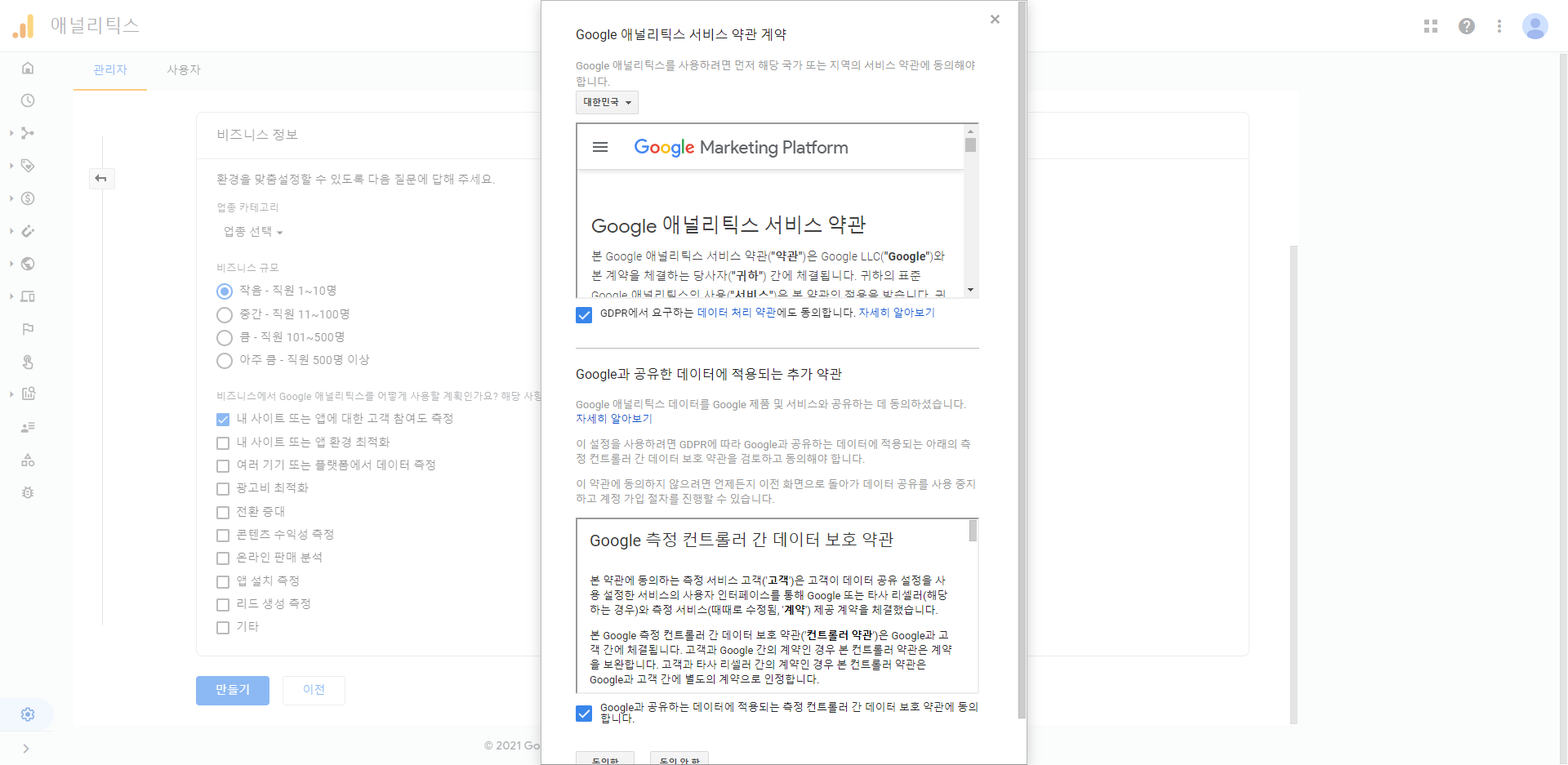Close the terms of service dialog
The height and width of the screenshot is (765, 1568).
point(995,20)
